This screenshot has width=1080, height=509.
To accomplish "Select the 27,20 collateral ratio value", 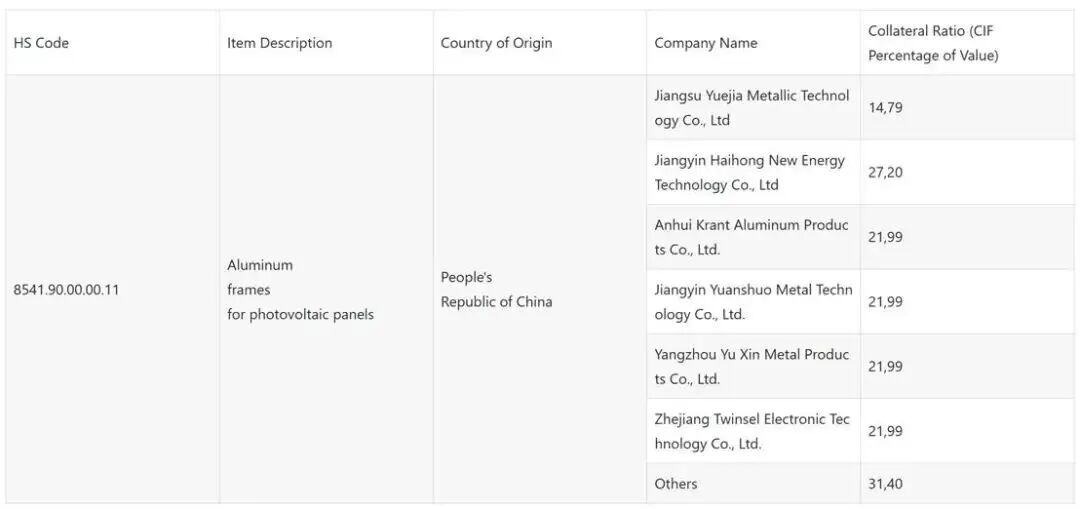I will pos(885,172).
